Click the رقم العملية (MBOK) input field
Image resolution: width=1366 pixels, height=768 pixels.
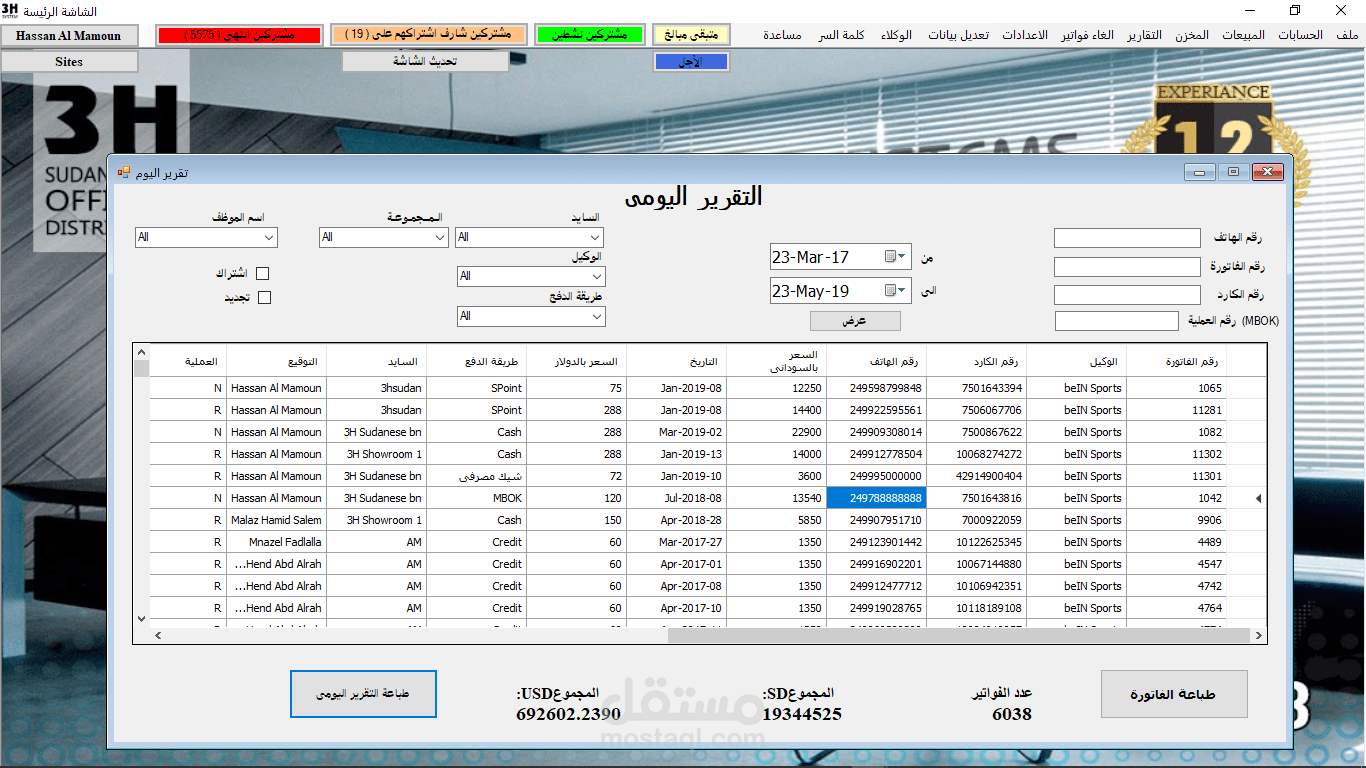click(1117, 321)
